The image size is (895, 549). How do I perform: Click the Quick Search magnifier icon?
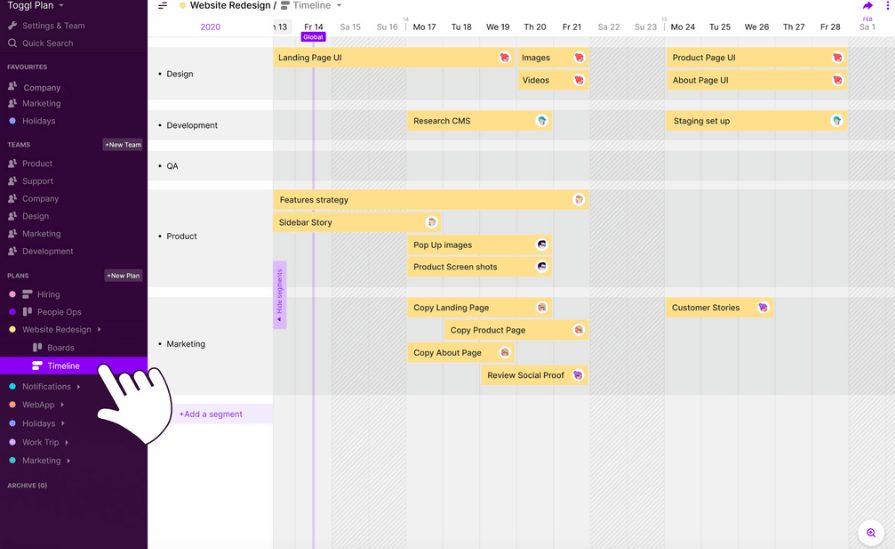13,43
